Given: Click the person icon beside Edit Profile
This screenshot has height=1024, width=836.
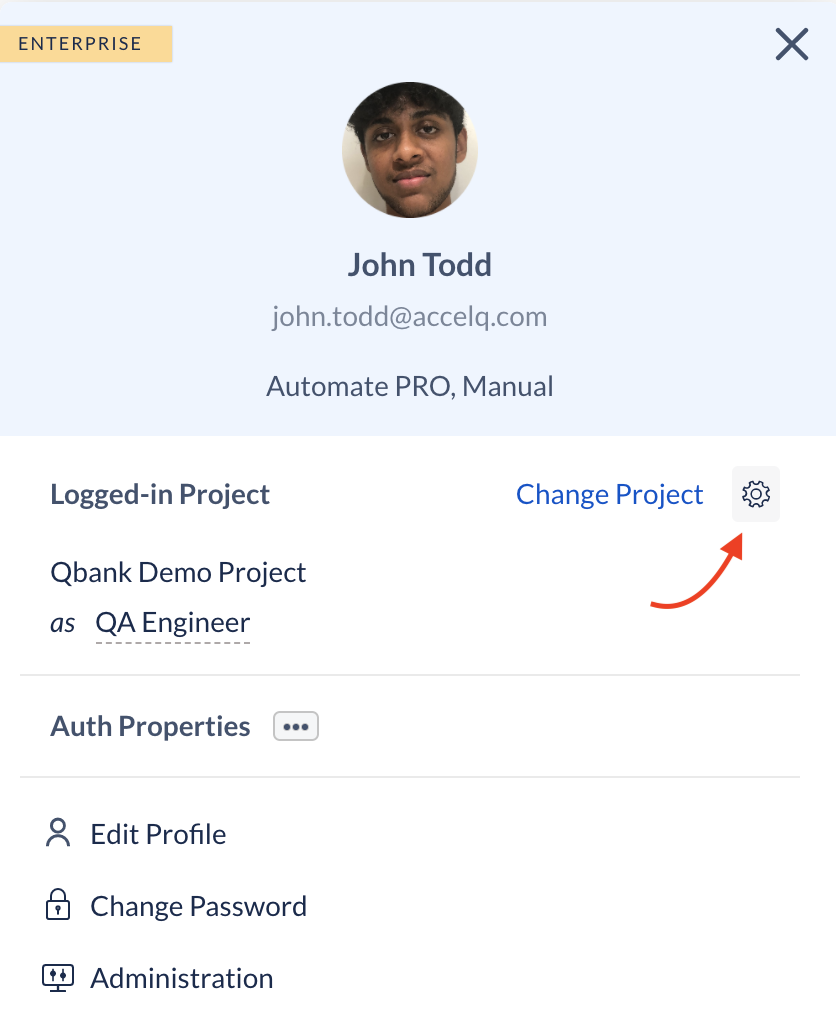Looking at the screenshot, I should pos(58,833).
